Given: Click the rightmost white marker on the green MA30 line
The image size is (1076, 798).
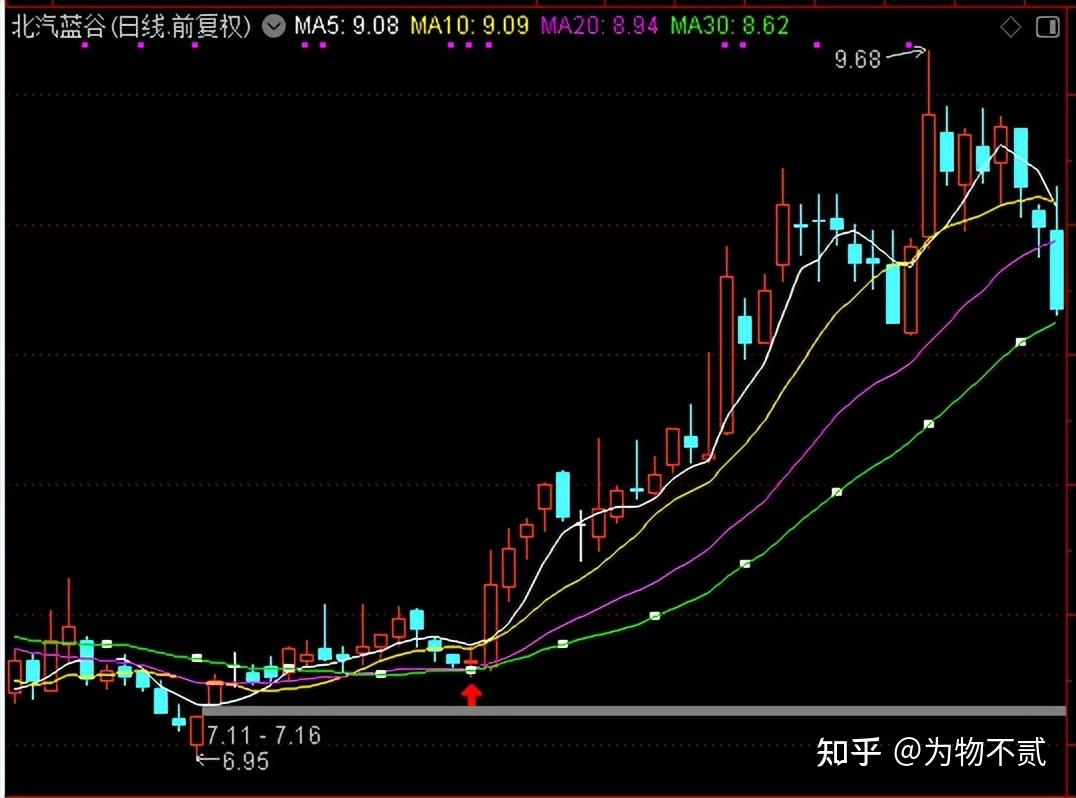Looking at the screenshot, I should pyautogui.click(x=1021, y=342).
